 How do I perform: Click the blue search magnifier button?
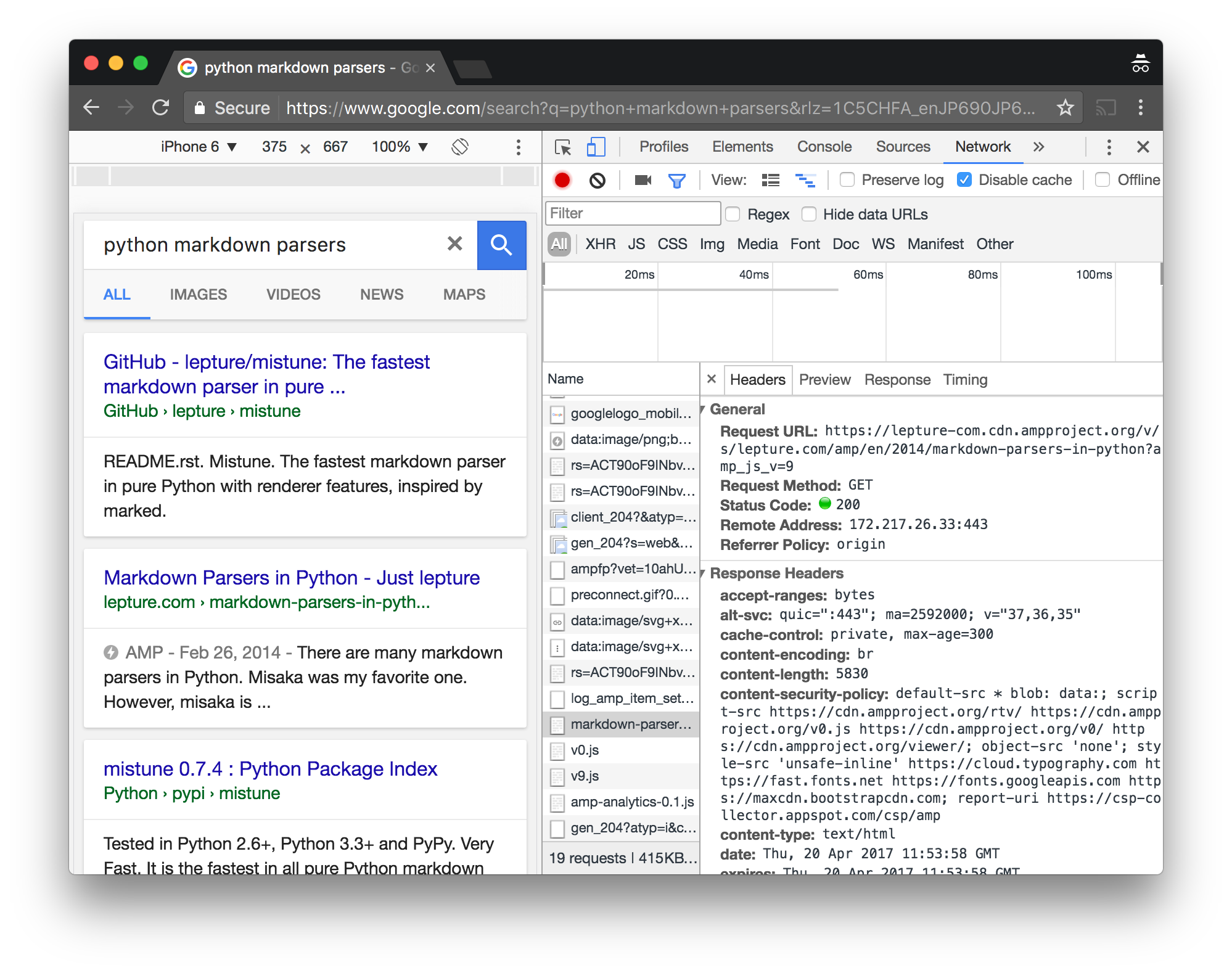coord(501,245)
